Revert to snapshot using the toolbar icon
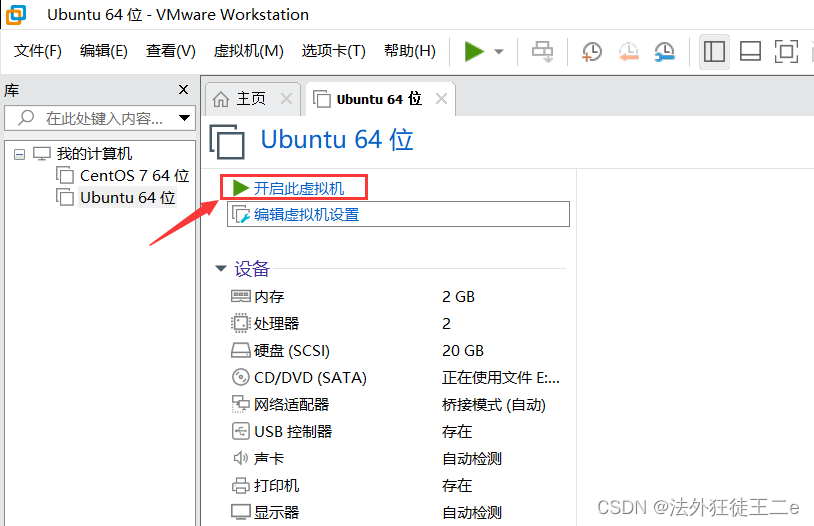The image size is (814, 526). pyautogui.click(x=628, y=51)
